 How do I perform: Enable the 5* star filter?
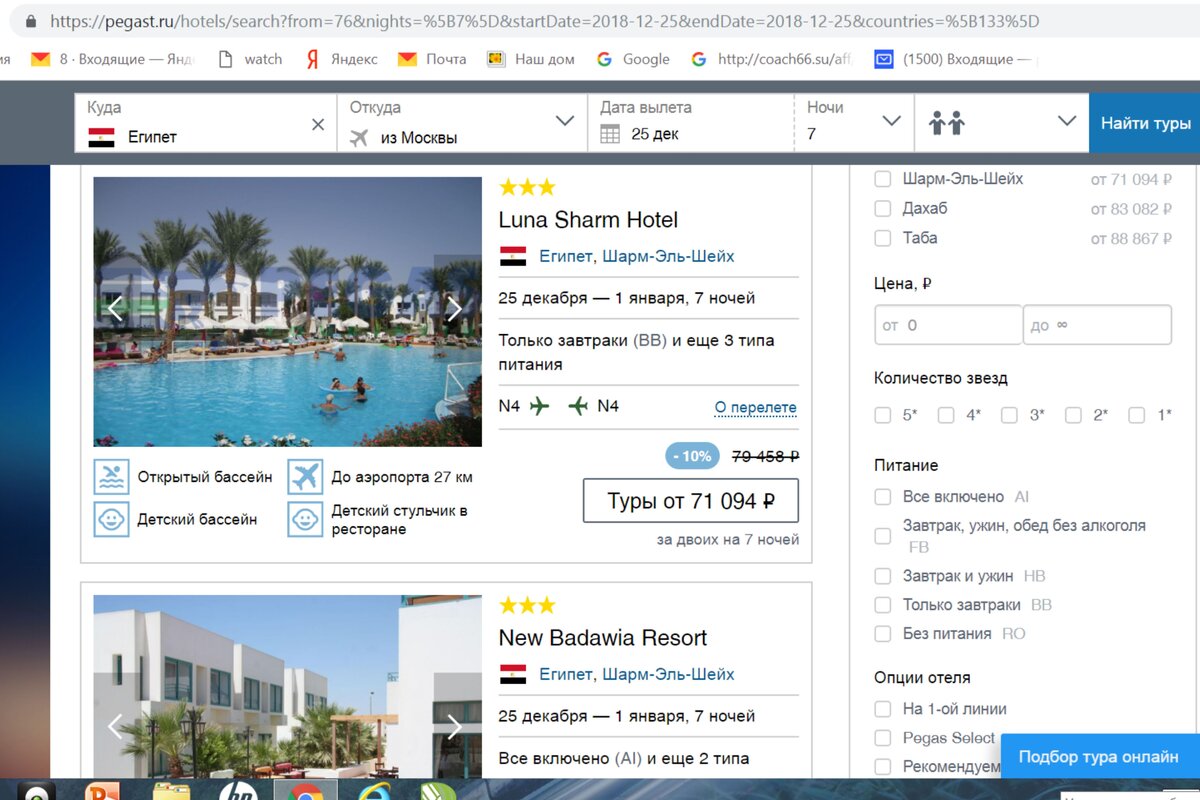pyautogui.click(x=883, y=415)
